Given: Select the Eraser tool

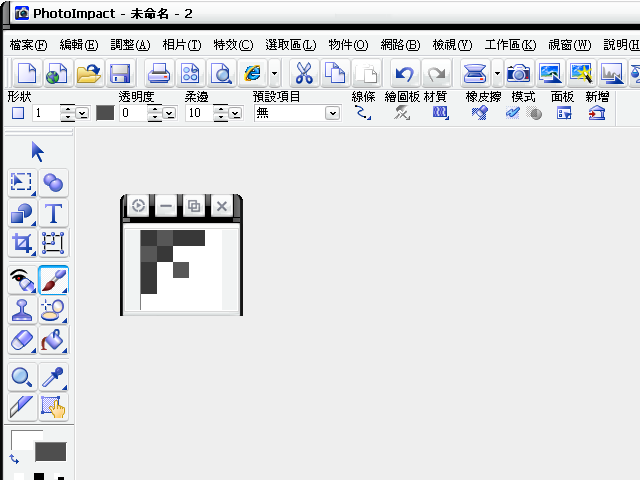Looking at the screenshot, I should pos(22,340).
